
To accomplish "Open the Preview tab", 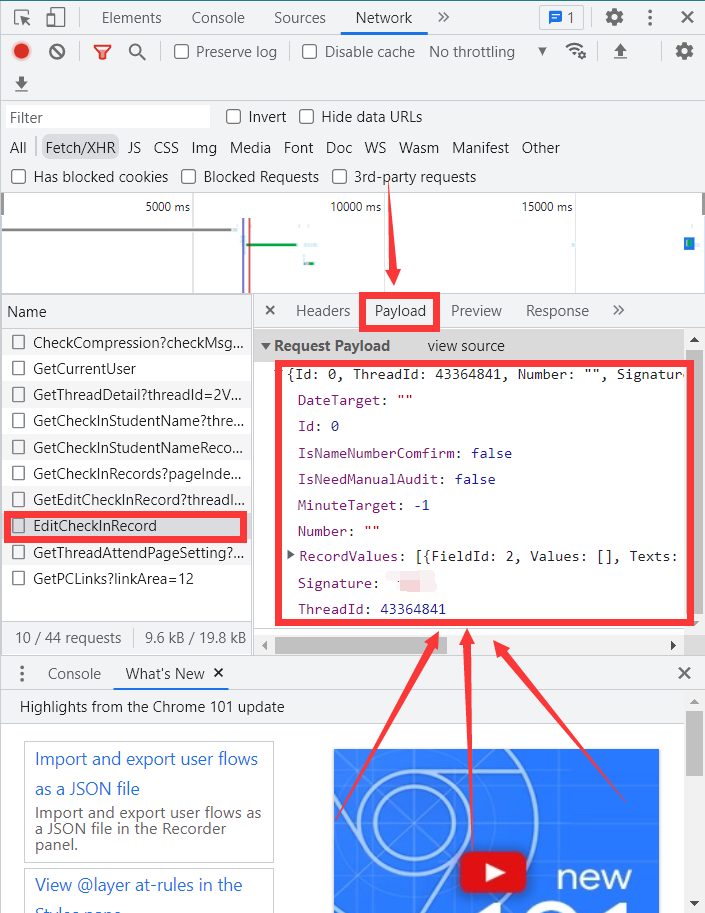I will [x=476, y=310].
